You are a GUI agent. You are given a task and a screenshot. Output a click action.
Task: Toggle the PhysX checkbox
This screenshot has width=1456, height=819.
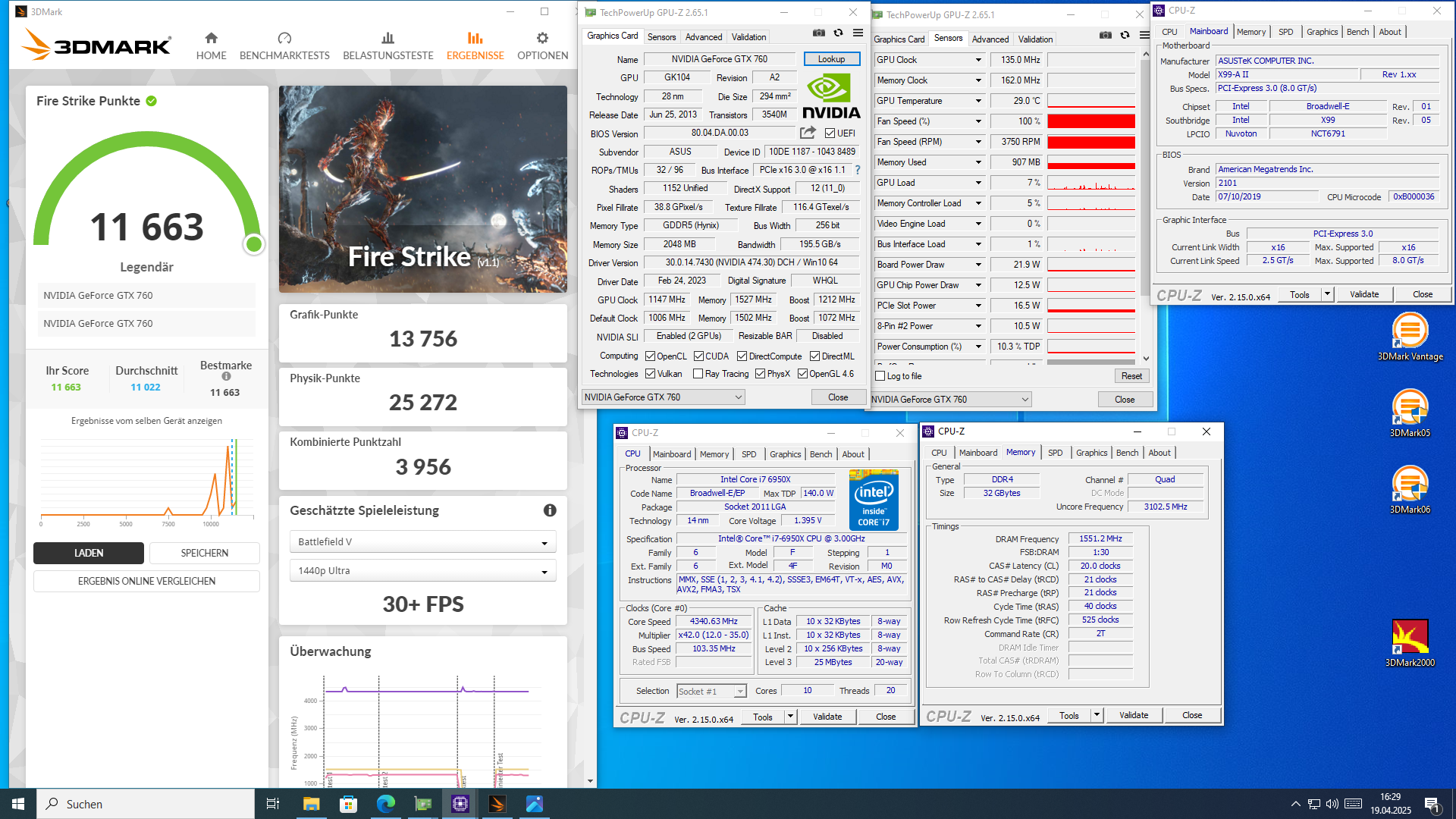pyautogui.click(x=760, y=374)
